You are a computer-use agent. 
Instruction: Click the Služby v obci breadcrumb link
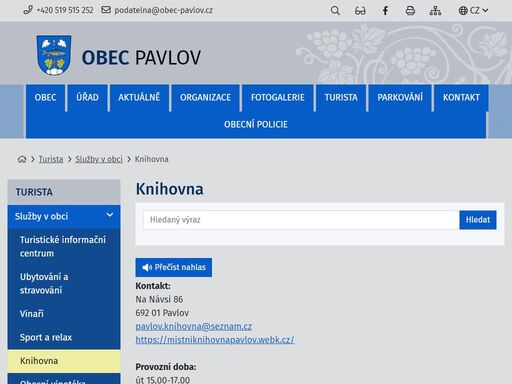pyautogui.click(x=99, y=159)
